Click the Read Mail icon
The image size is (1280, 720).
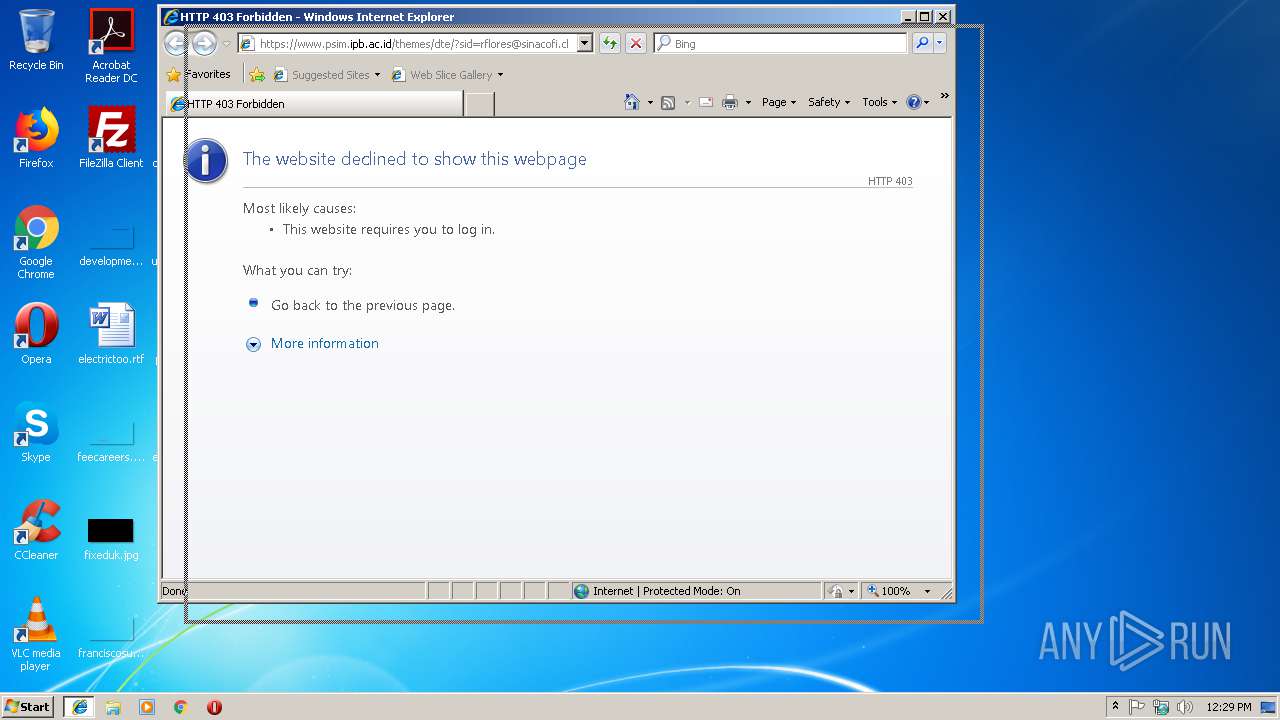coord(706,102)
